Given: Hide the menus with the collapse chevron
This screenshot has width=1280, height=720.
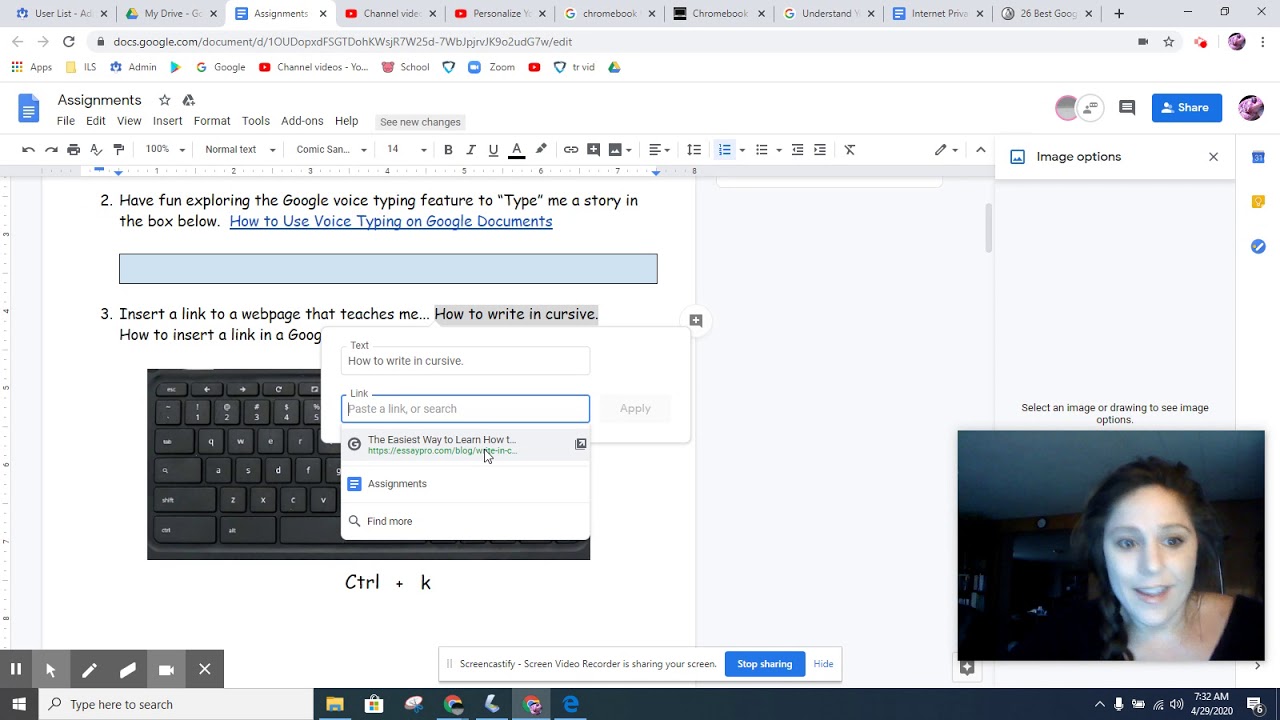Looking at the screenshot, I should coord(981,150).
